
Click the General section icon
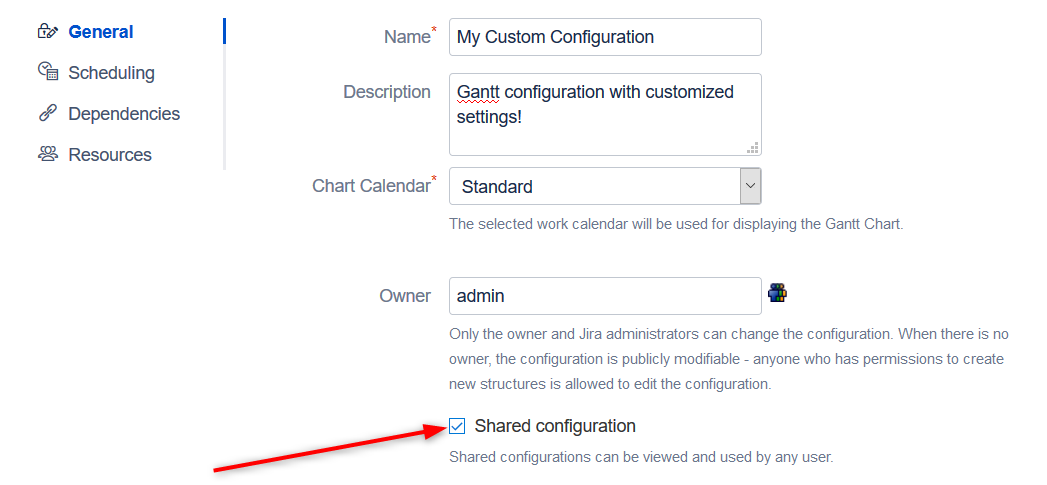(47, 32)
